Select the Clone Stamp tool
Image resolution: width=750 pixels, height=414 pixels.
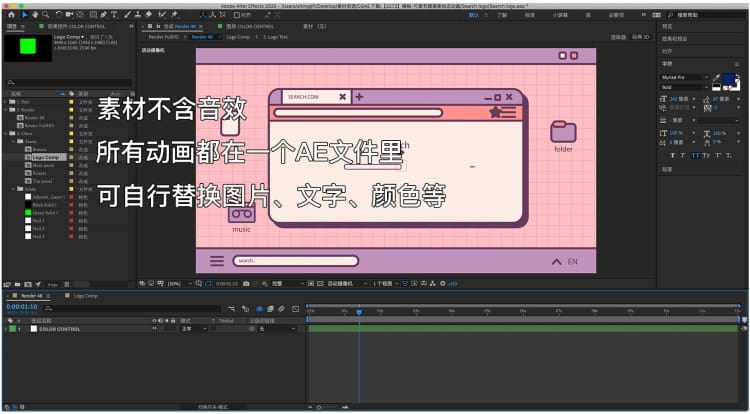[138, 15]
